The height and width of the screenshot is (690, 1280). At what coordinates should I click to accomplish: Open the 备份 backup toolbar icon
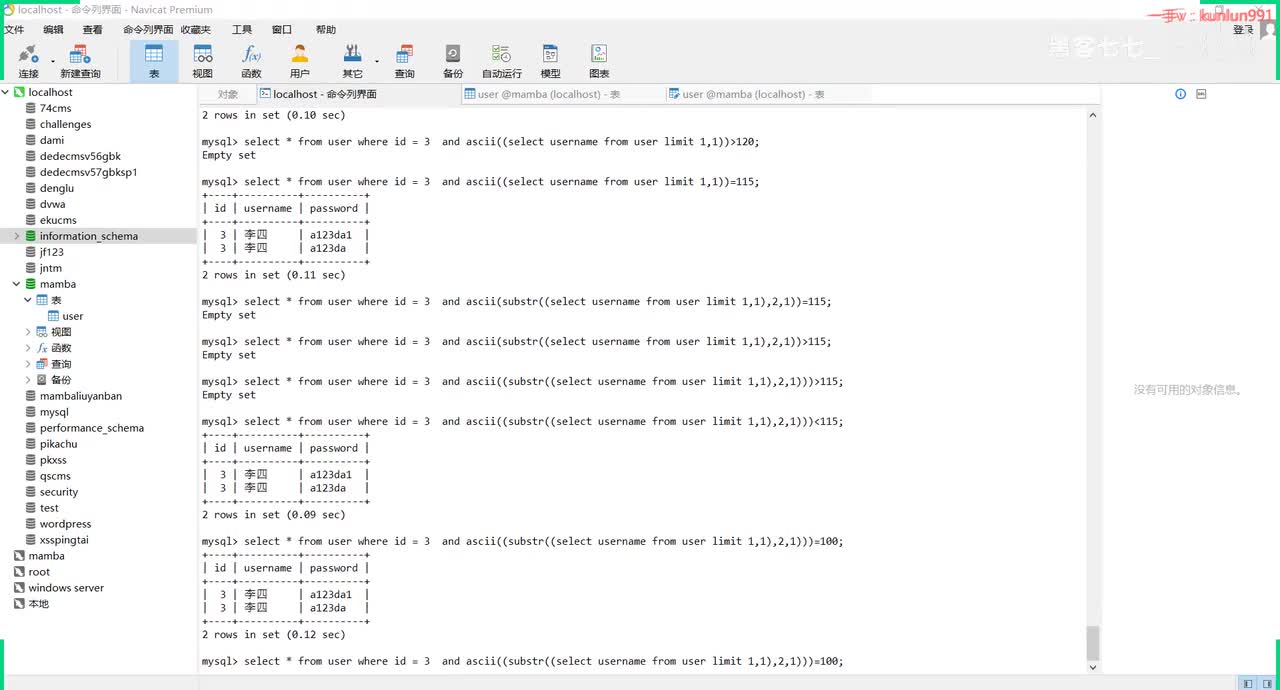[453, 61]
